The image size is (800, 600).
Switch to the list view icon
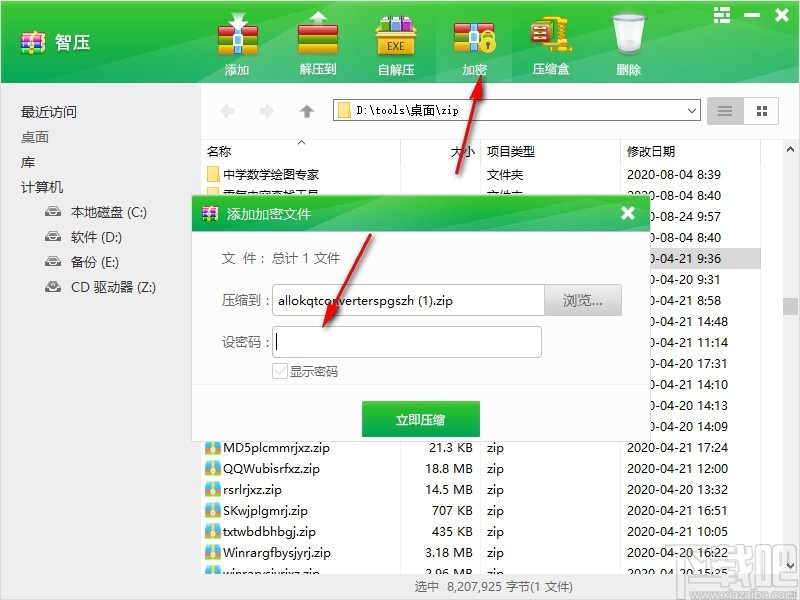click(723, 110)
